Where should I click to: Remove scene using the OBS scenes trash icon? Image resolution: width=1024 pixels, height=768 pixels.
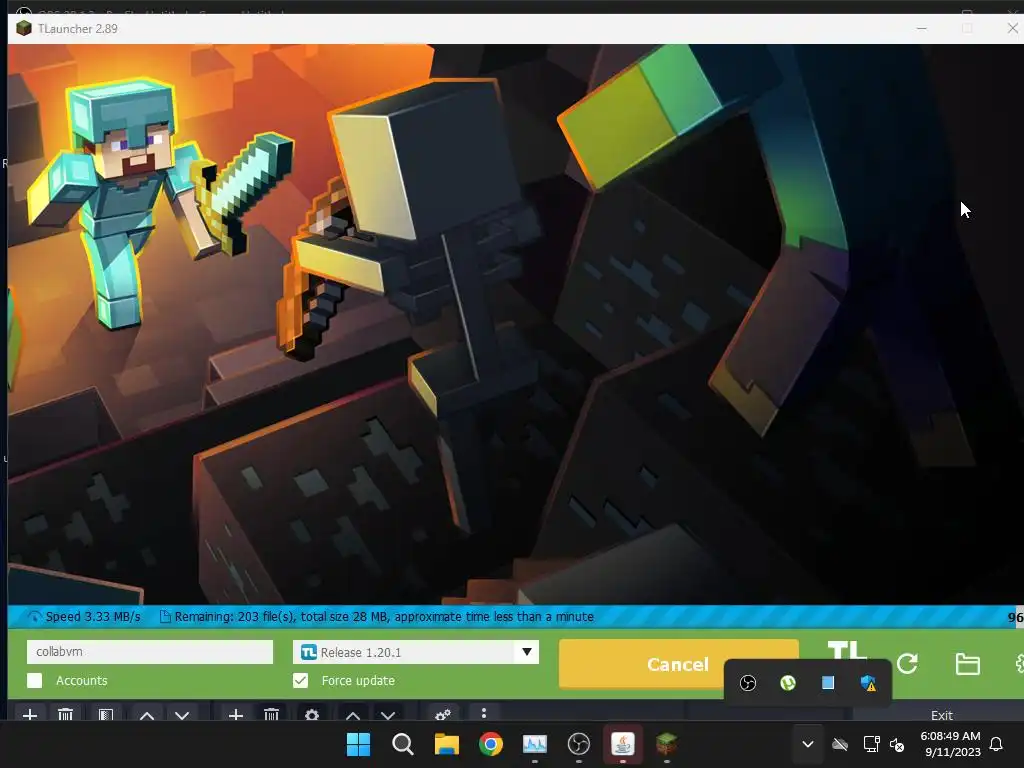coord(65,715)
